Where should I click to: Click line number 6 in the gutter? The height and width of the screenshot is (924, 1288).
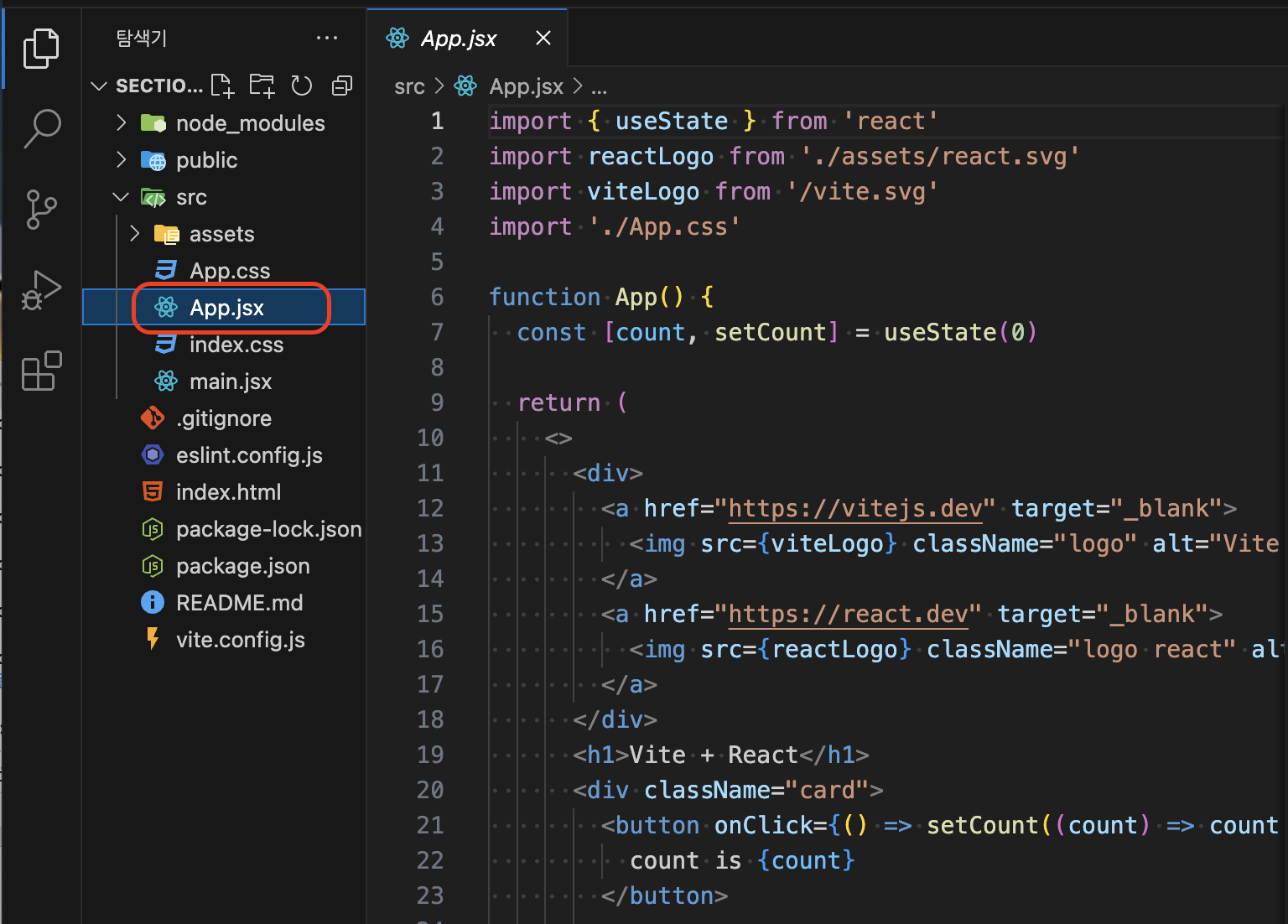point(437,297)
